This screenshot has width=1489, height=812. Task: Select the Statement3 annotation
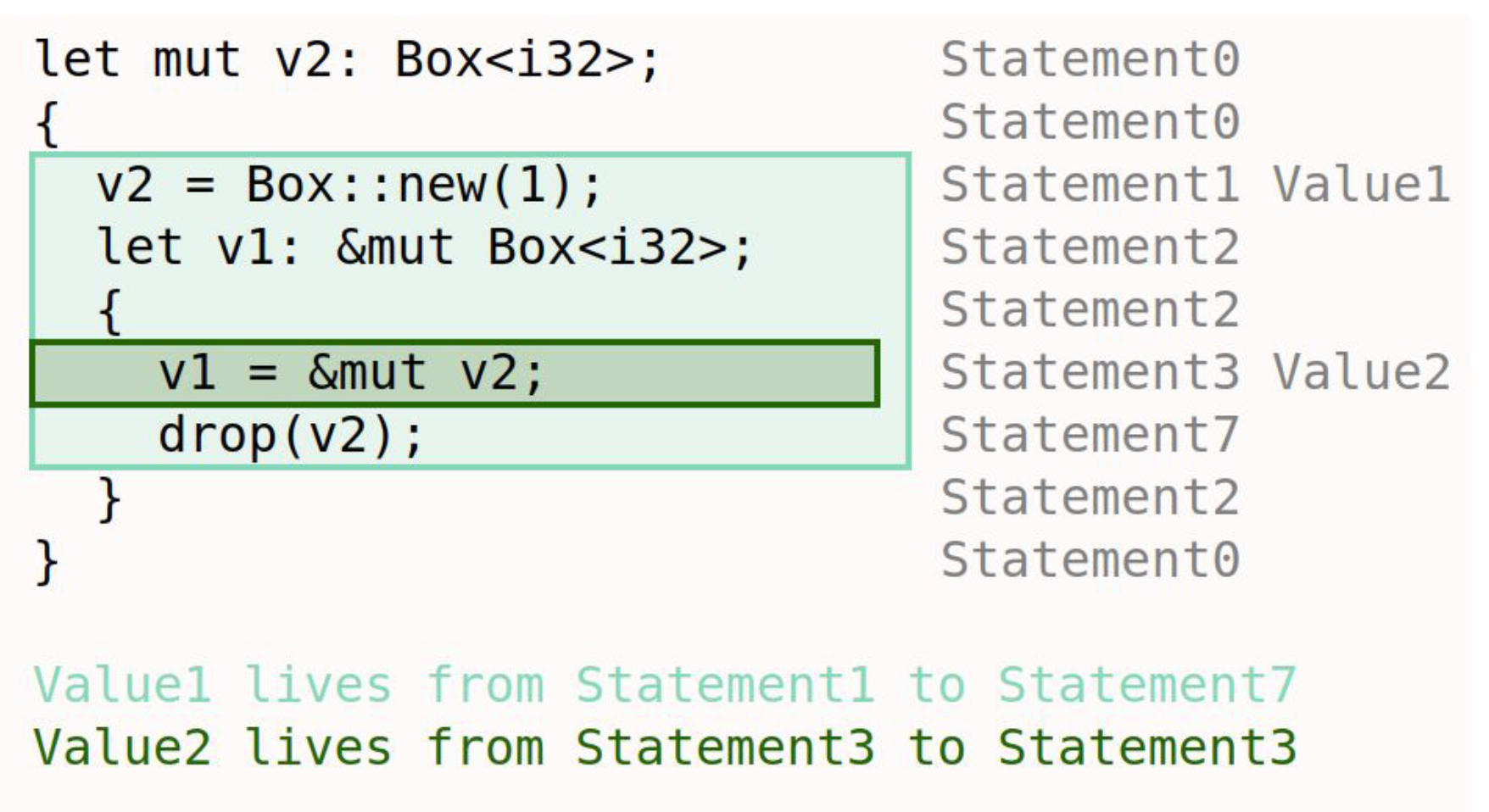pos(1090,373)
